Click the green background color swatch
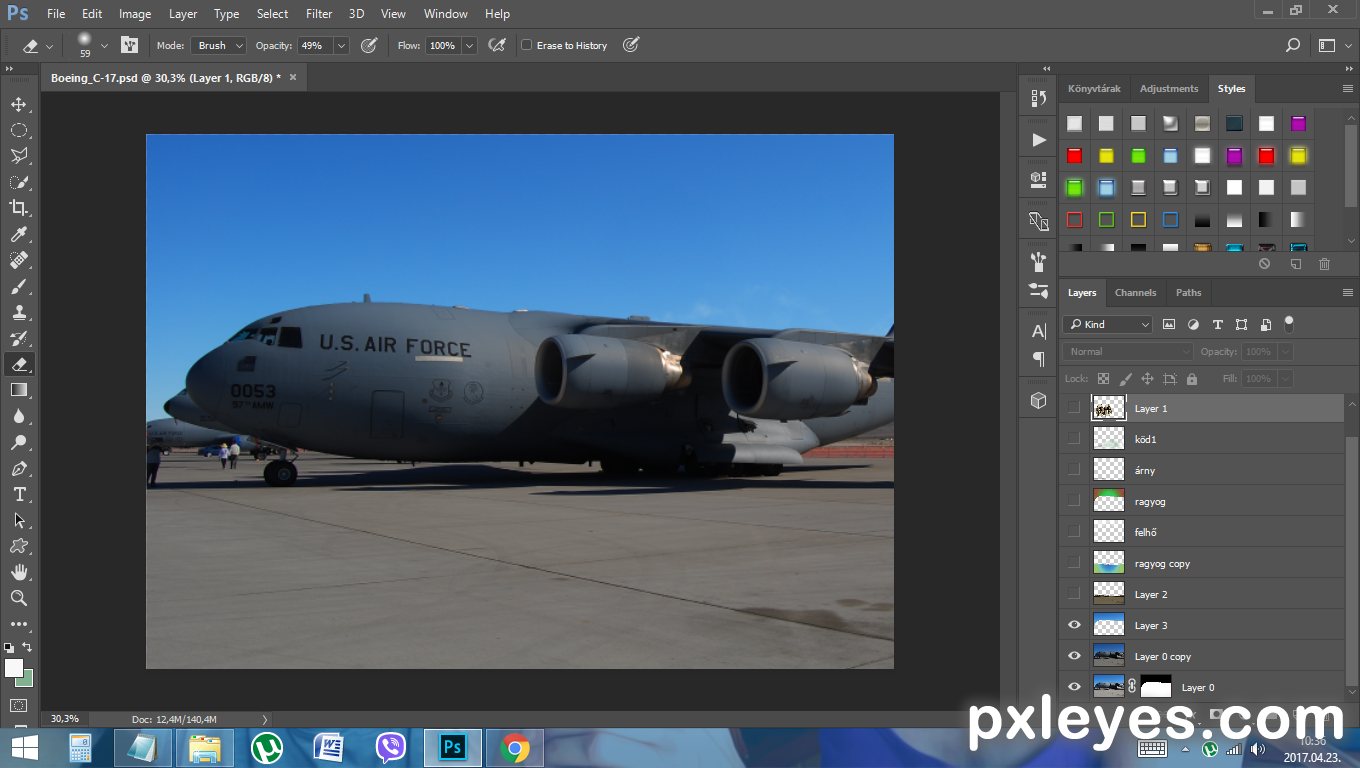Viewport: 1360px width, 768px height. pyautogui.click(x=27, y=680)
